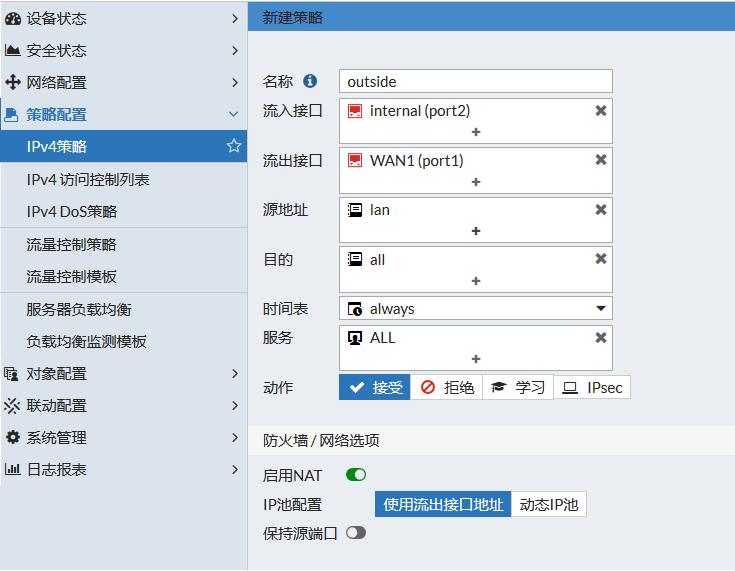This screenshot has width=735, height=571.
Task: Click the 联动配置 sidebar icon
Action: pos(12,406)
